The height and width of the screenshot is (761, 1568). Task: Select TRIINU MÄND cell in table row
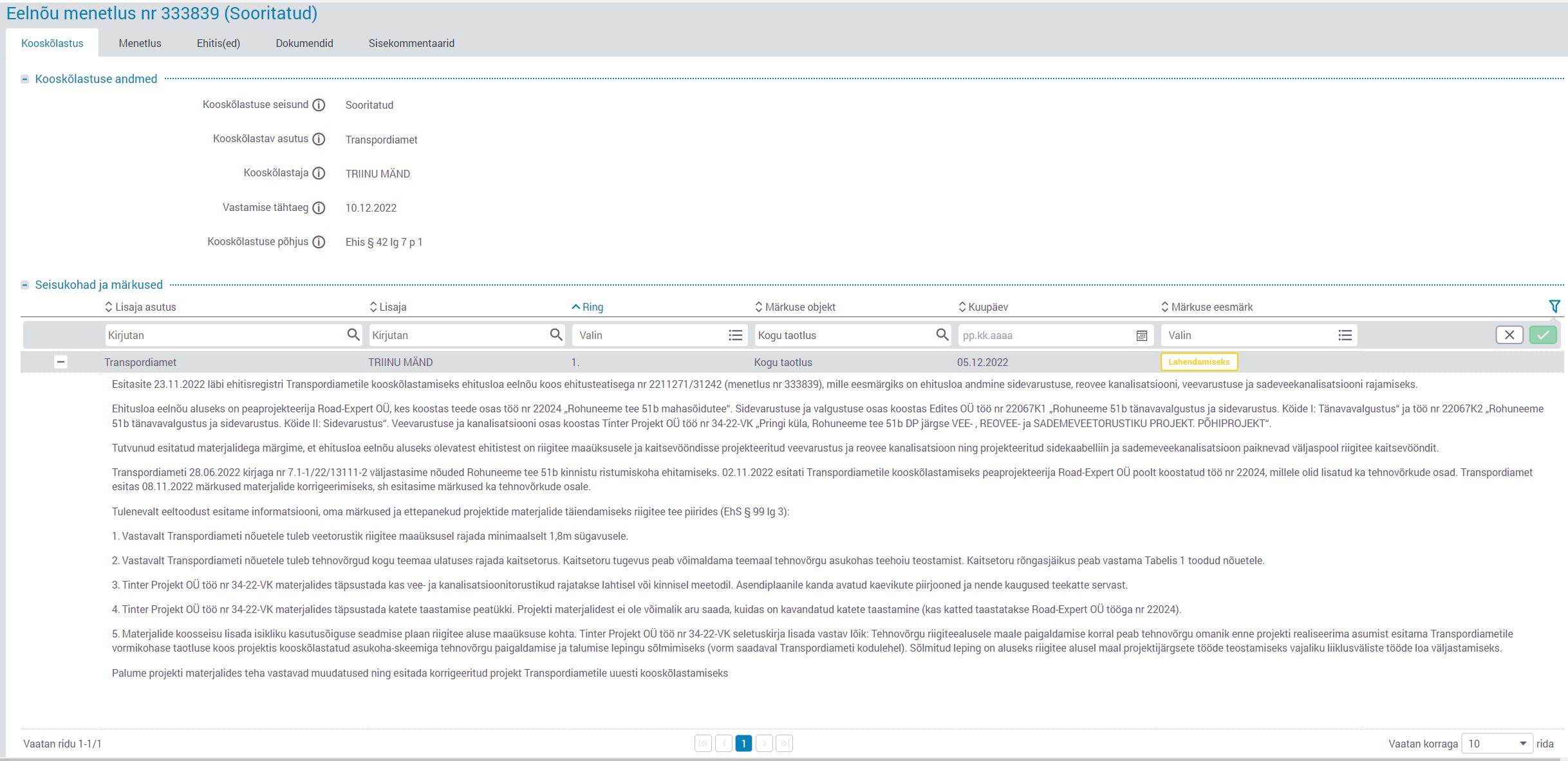[400, 362]
